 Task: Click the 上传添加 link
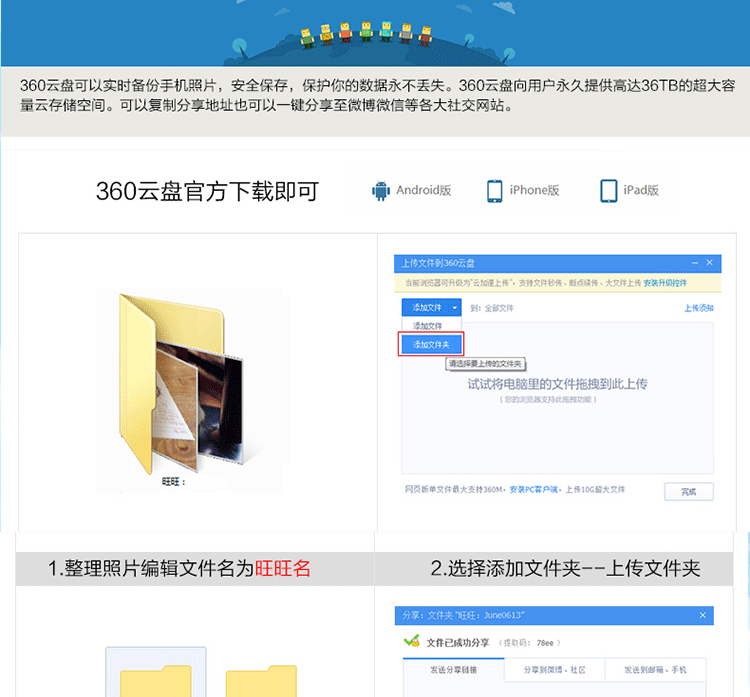[699, 308]
